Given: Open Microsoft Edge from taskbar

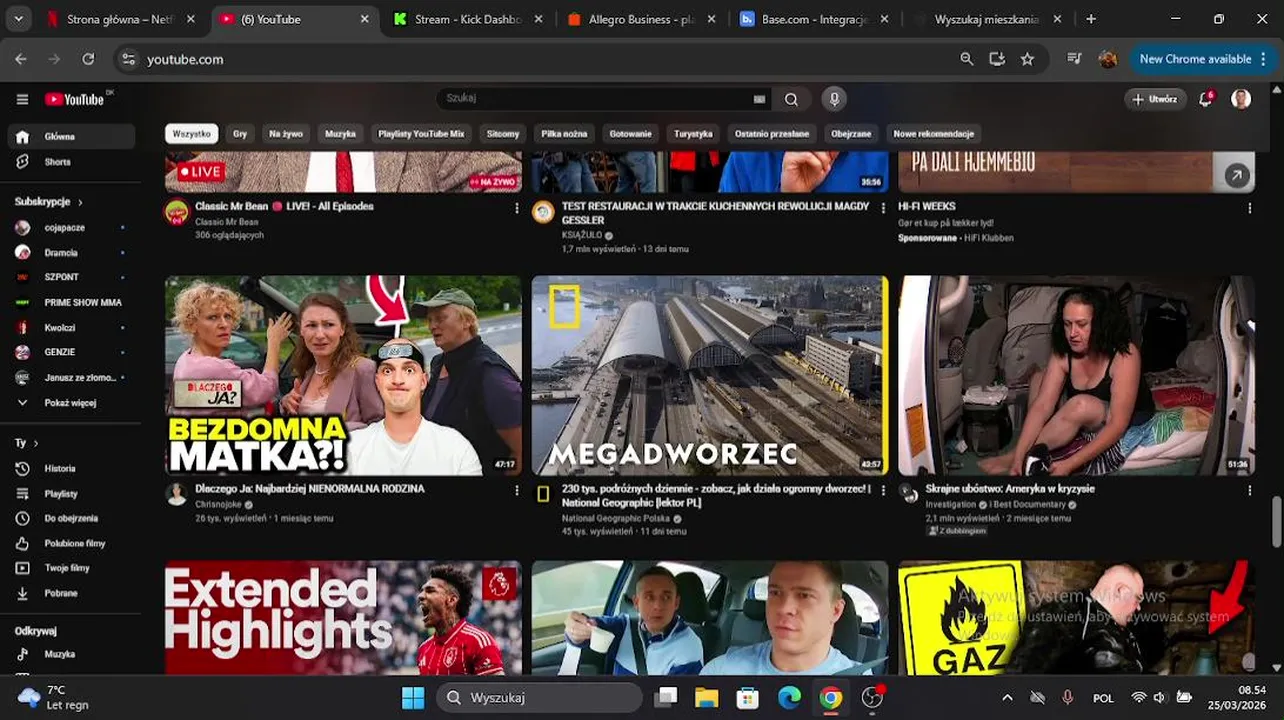Looking at the screenshot, I should [x=789, y=698].
